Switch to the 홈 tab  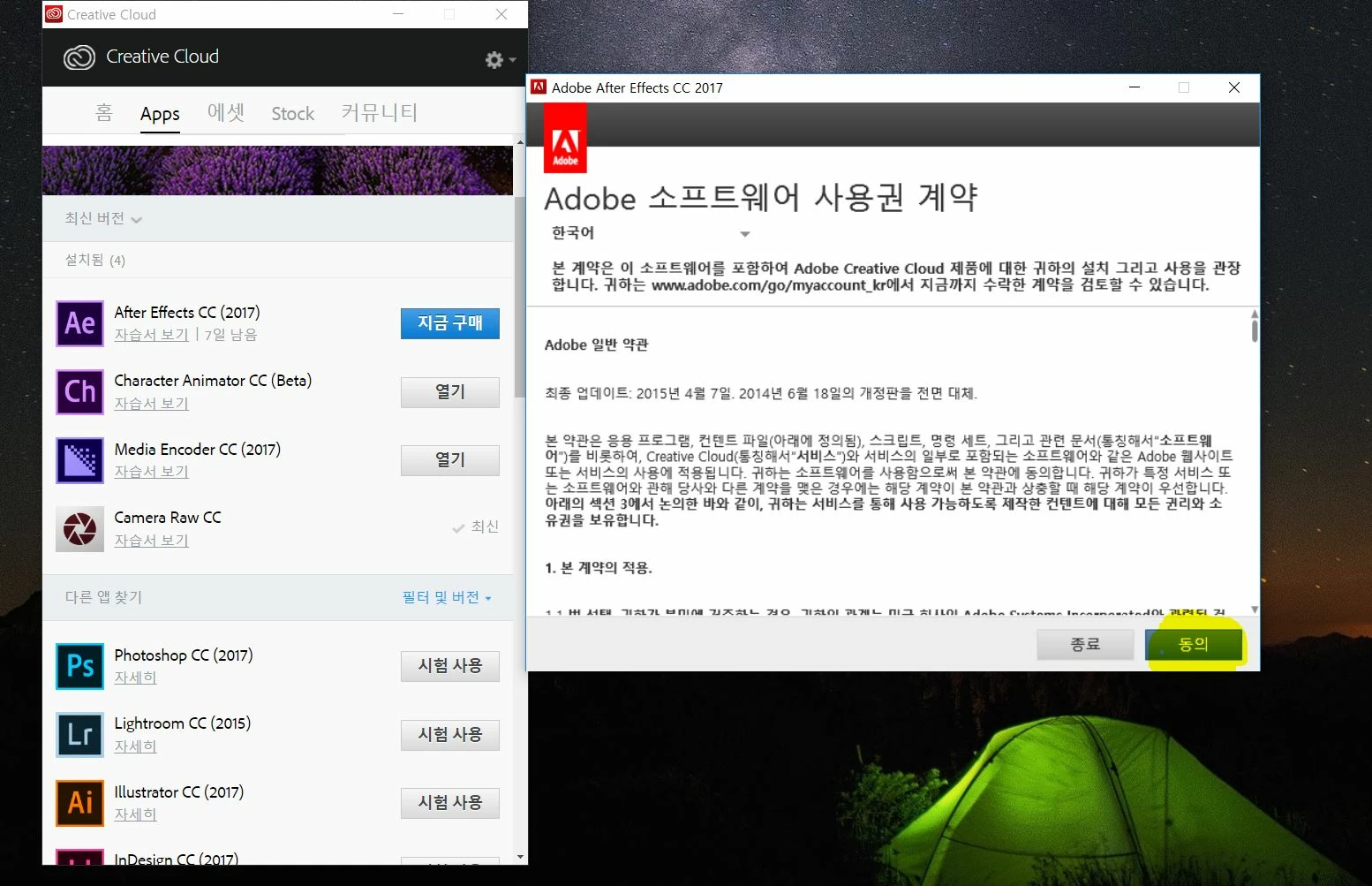click(x=104, y=112)
